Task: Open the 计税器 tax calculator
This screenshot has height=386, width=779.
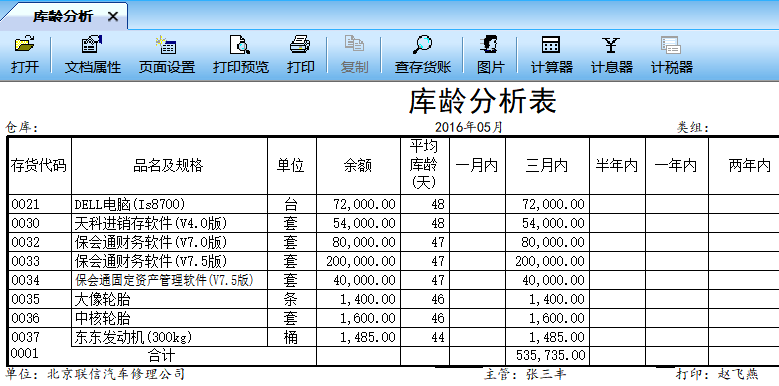Action: (672, 55)
